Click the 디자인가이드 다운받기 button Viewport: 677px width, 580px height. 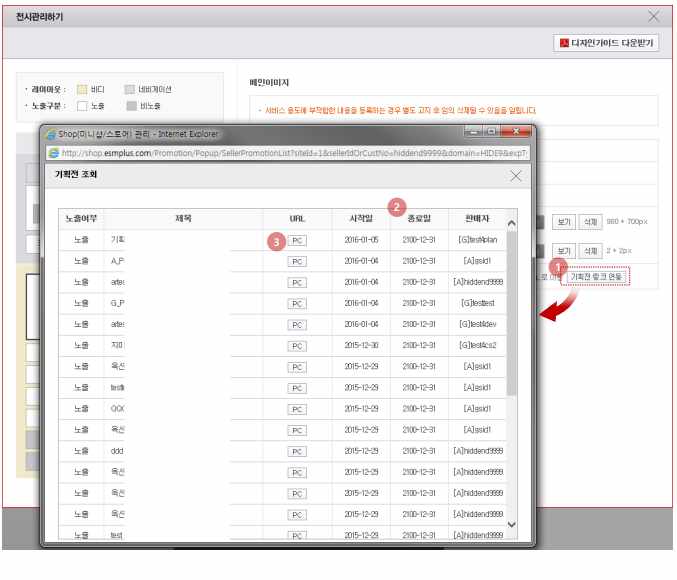point(606,43)
